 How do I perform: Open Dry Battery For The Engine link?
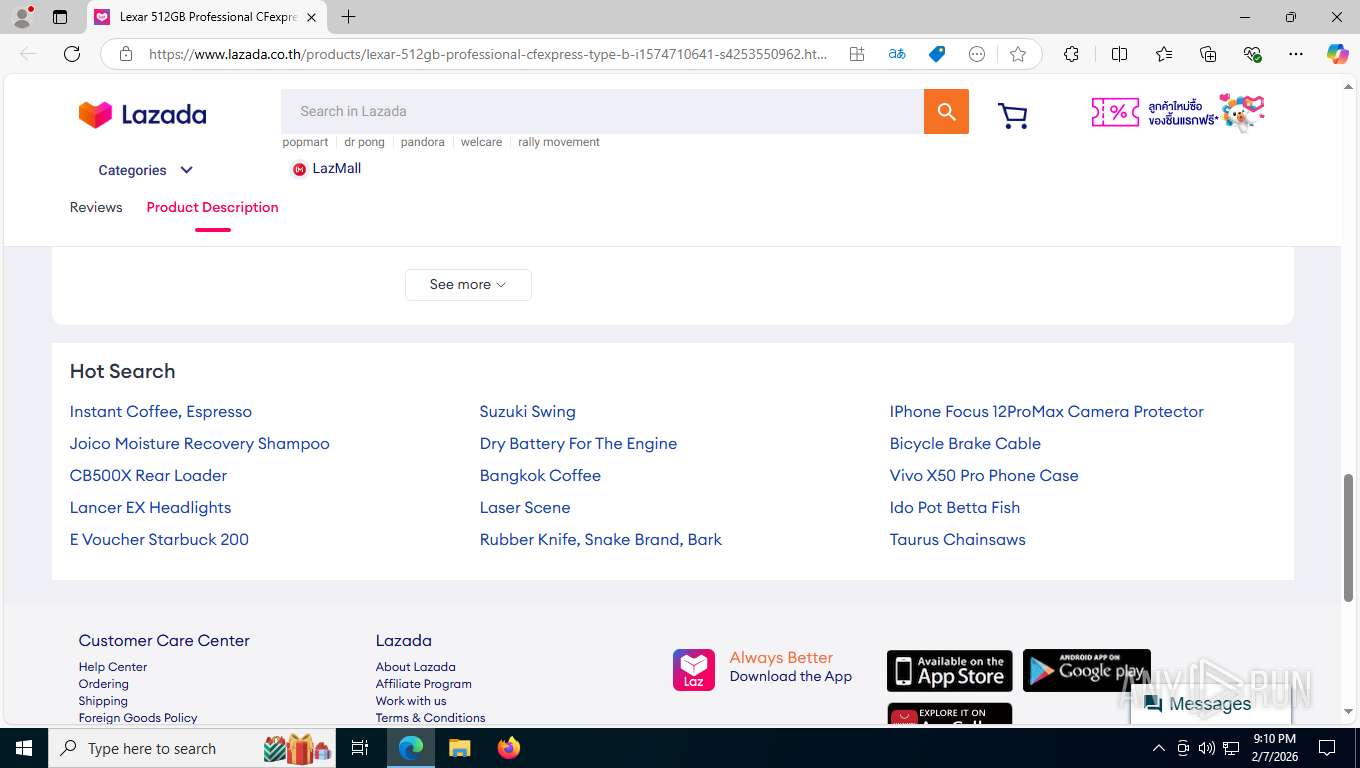point(578,444)
